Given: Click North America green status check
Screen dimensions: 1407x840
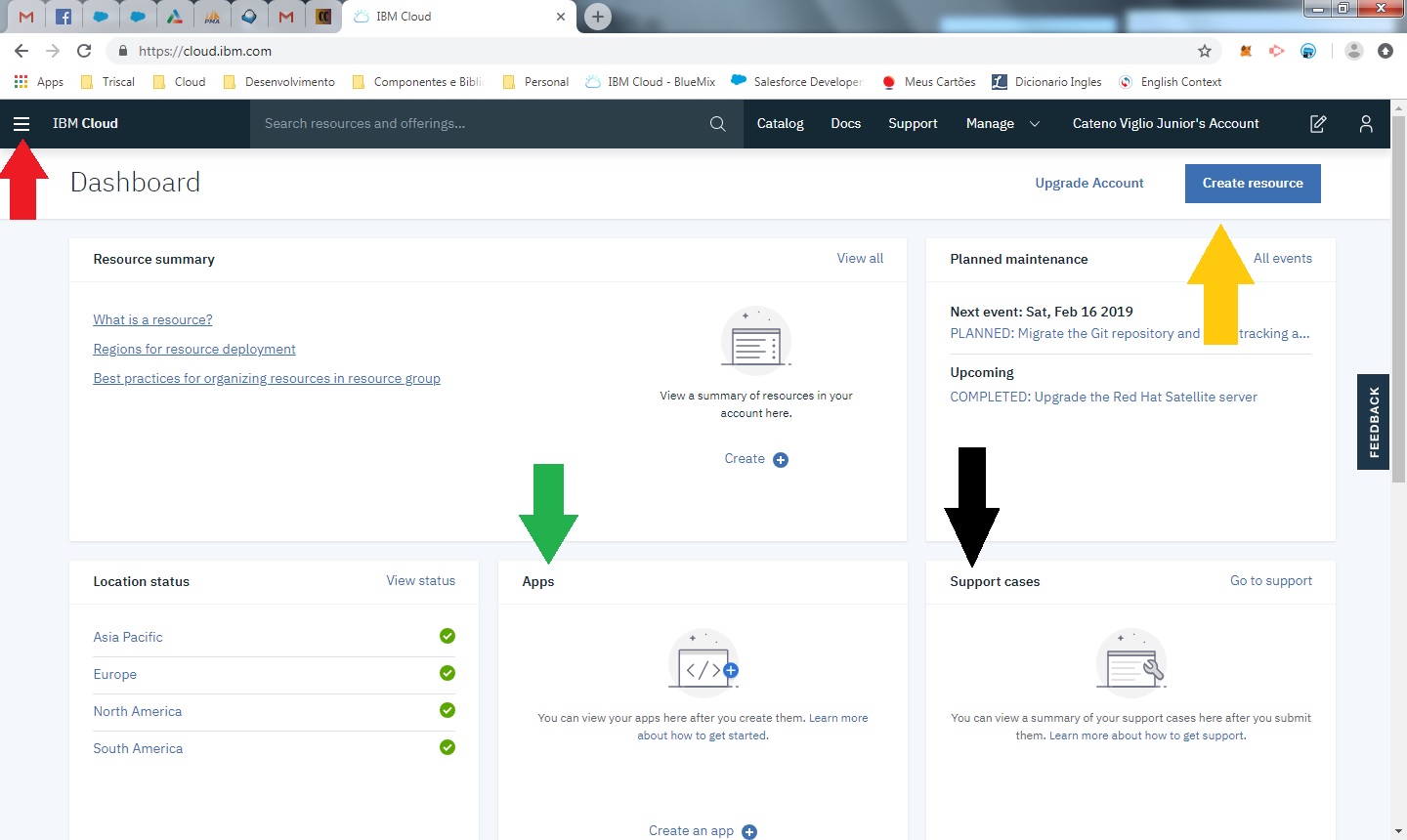Looking at the screenshot, I should pyautogui.click(x=448, y=710).
